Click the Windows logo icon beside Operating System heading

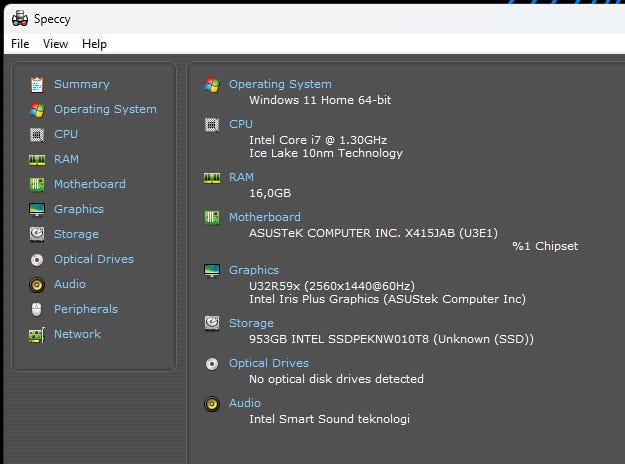[212, 85]
